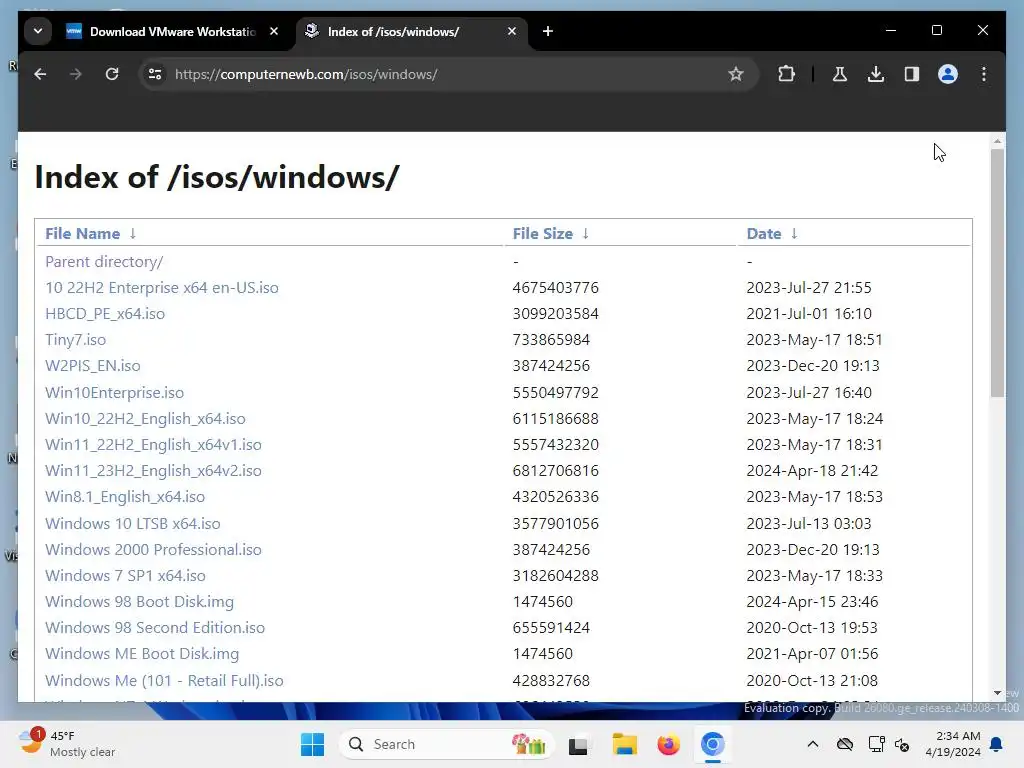Show hidden system tray icons
Viewport: 1024px width, 768px height.
tap(812, 744)
